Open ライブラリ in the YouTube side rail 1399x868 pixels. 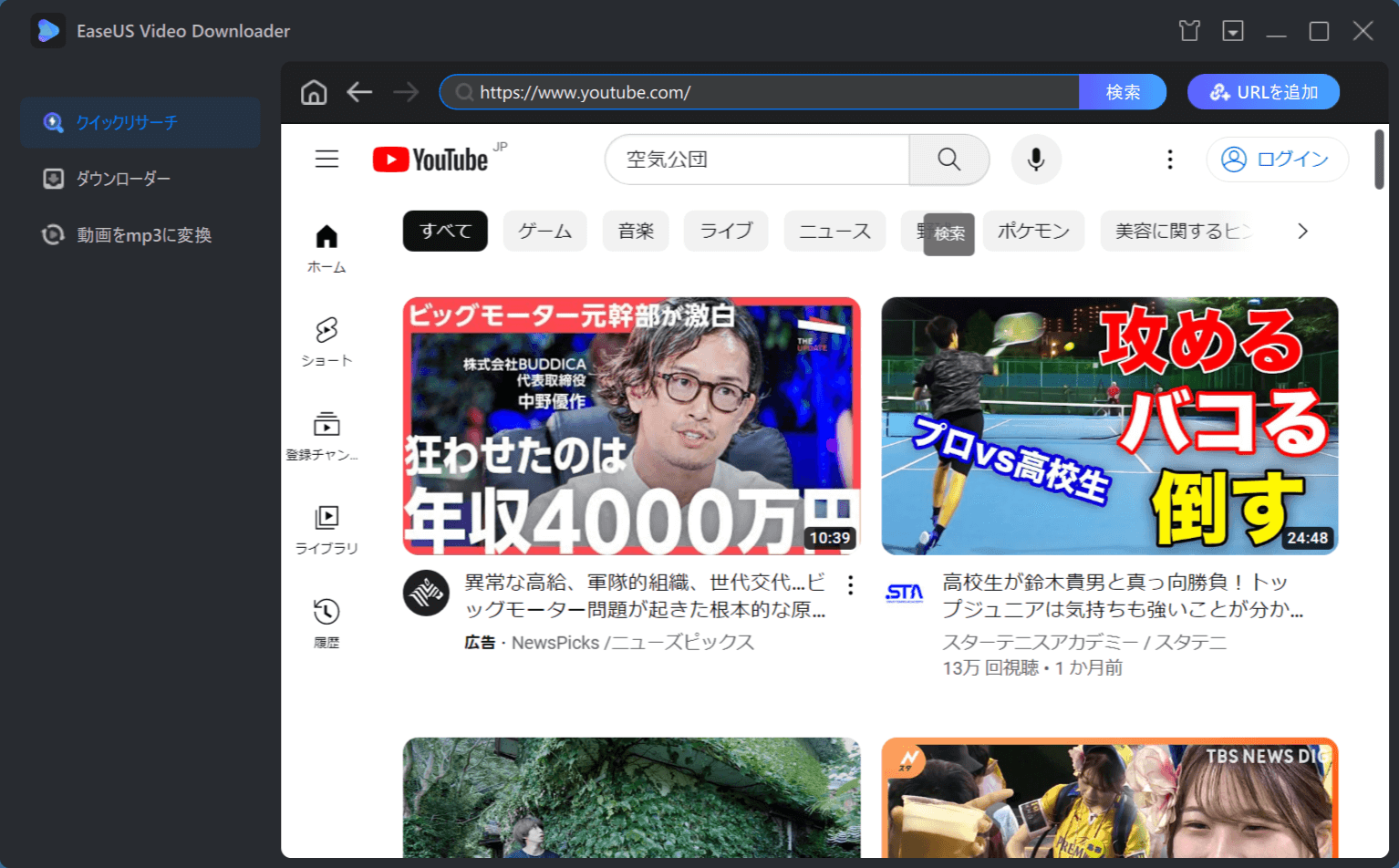326,530
